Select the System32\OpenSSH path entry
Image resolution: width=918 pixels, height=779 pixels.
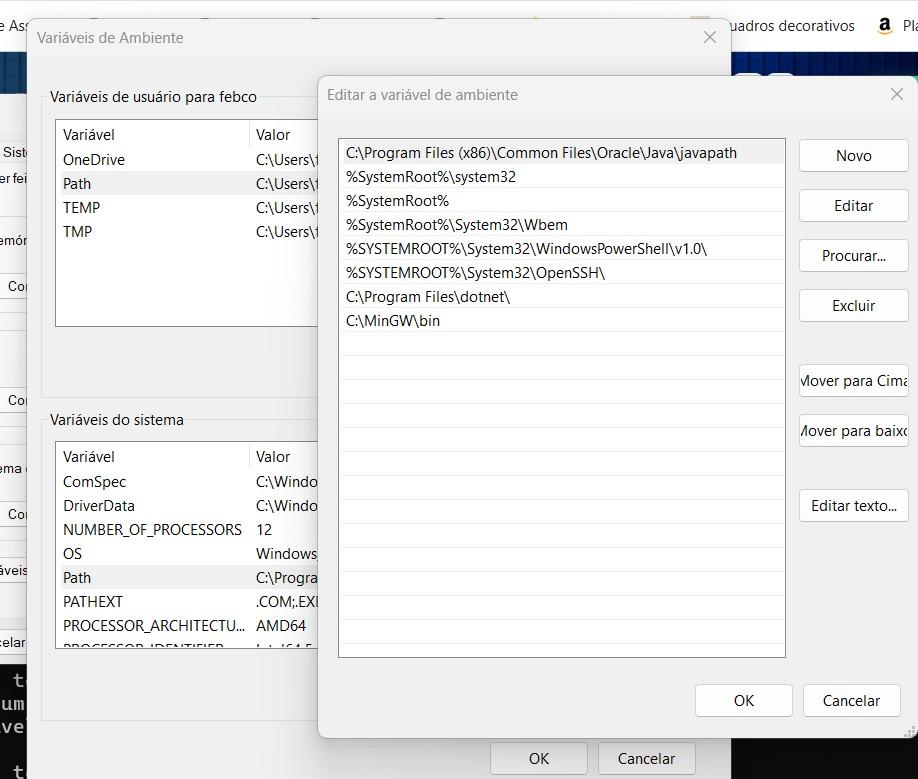[561, 273]
